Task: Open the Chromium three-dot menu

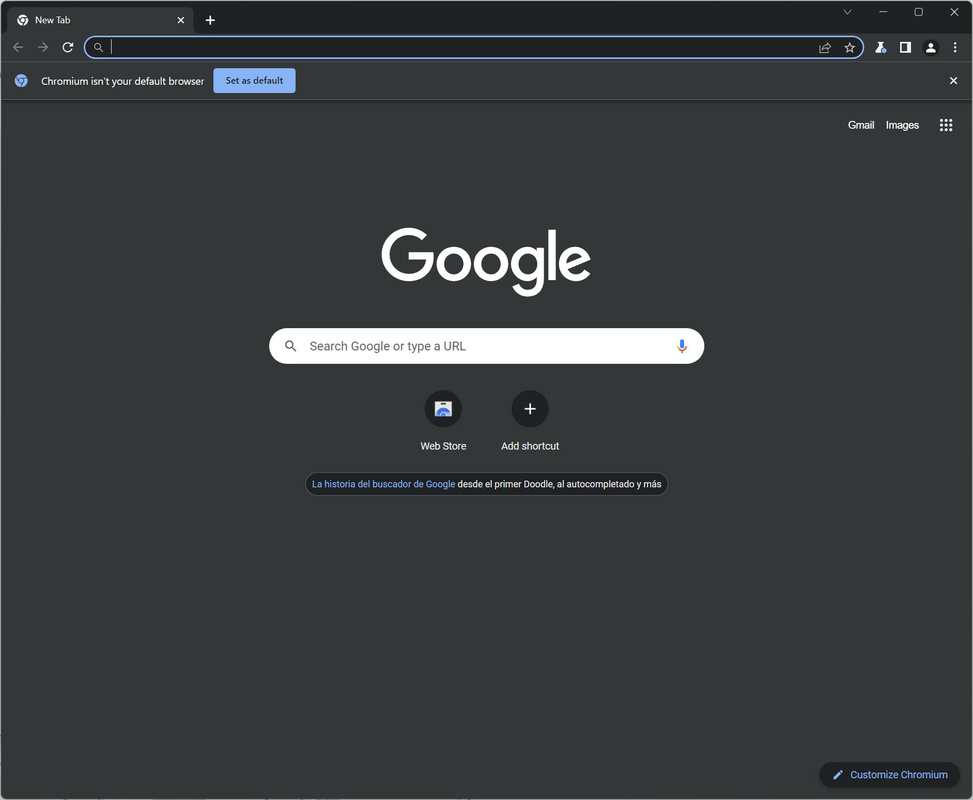Action: tap(955, 47)
